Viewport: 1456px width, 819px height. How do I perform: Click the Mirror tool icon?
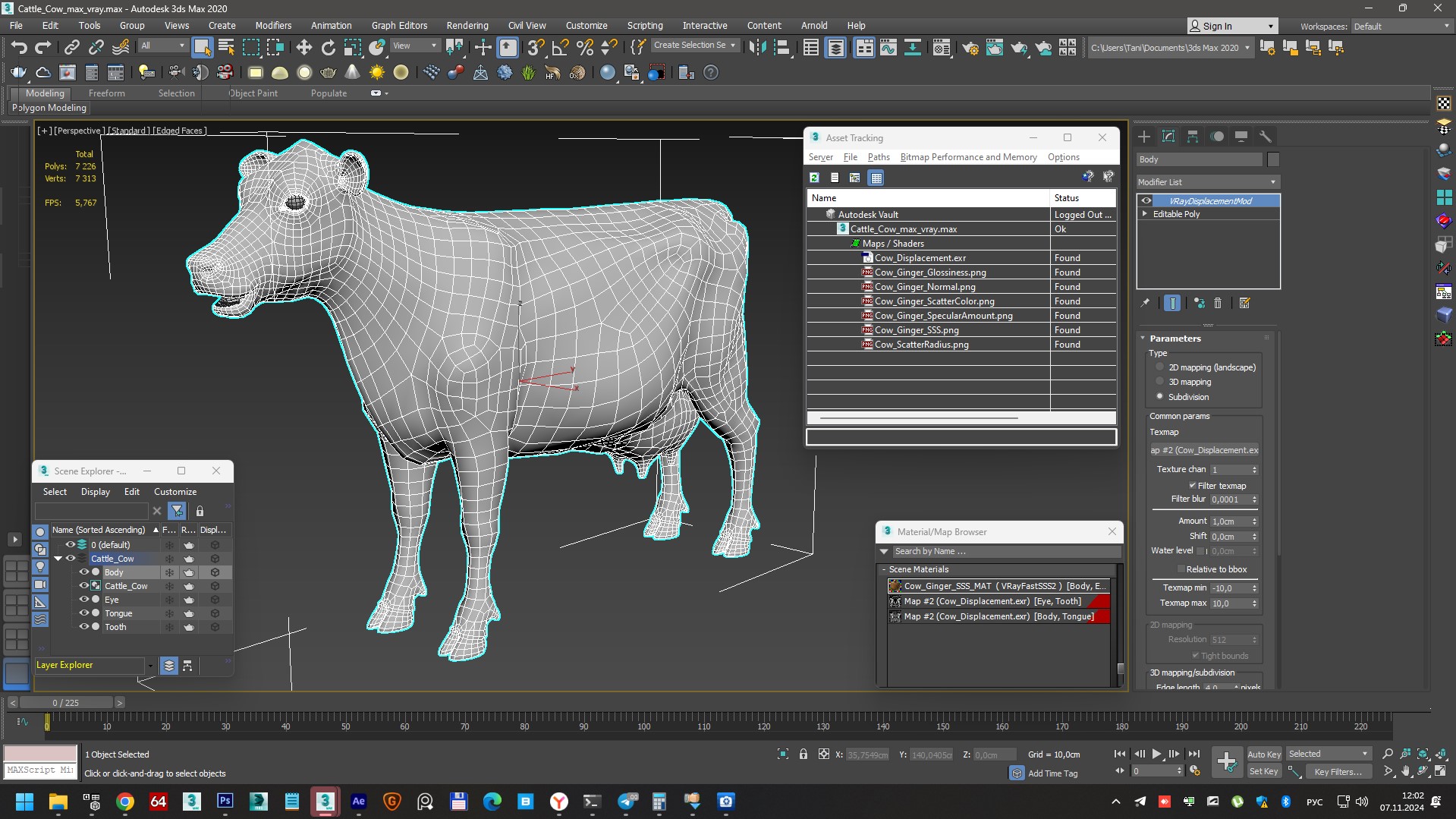756,48
